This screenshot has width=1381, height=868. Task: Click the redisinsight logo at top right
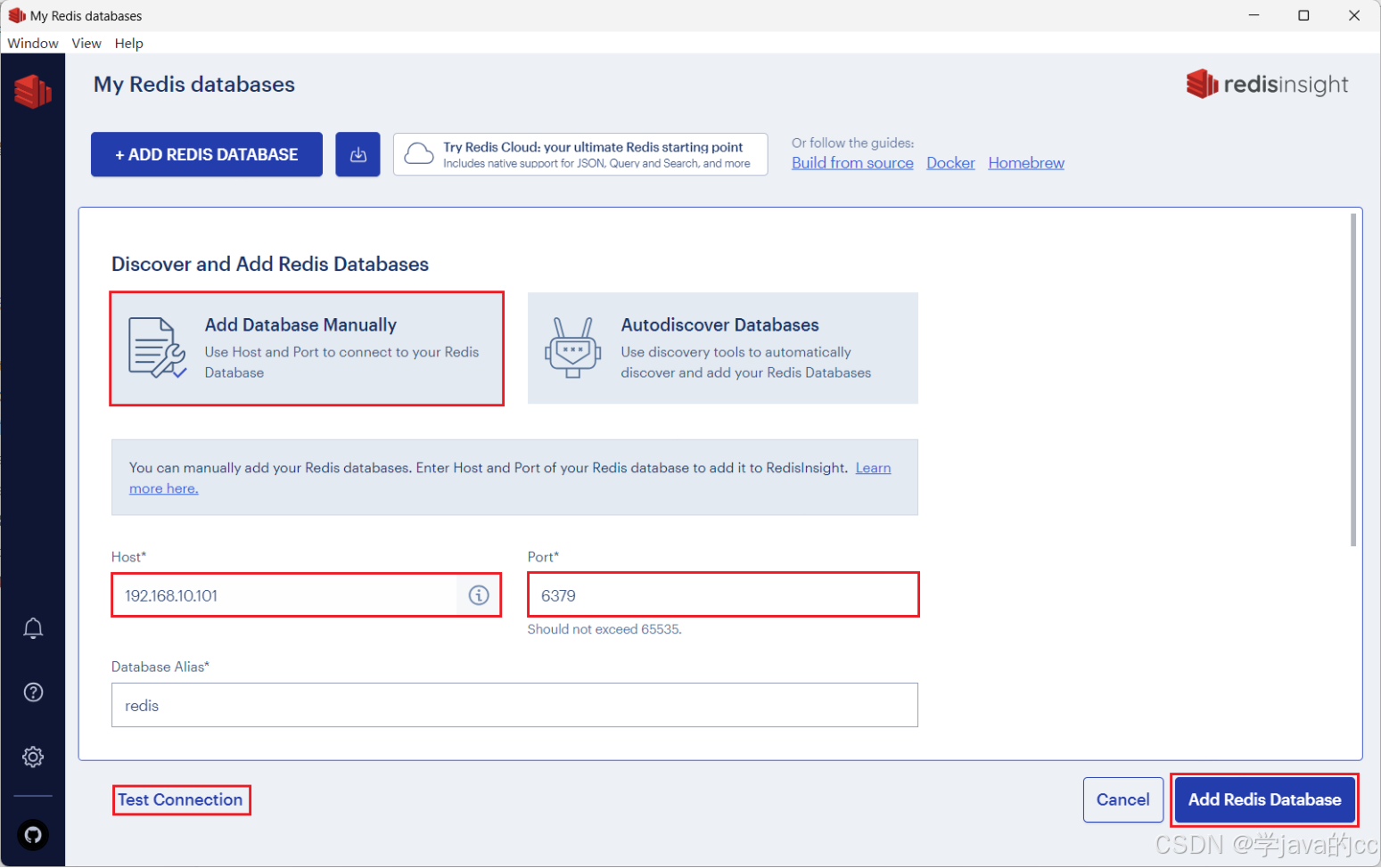(1267, 85)
